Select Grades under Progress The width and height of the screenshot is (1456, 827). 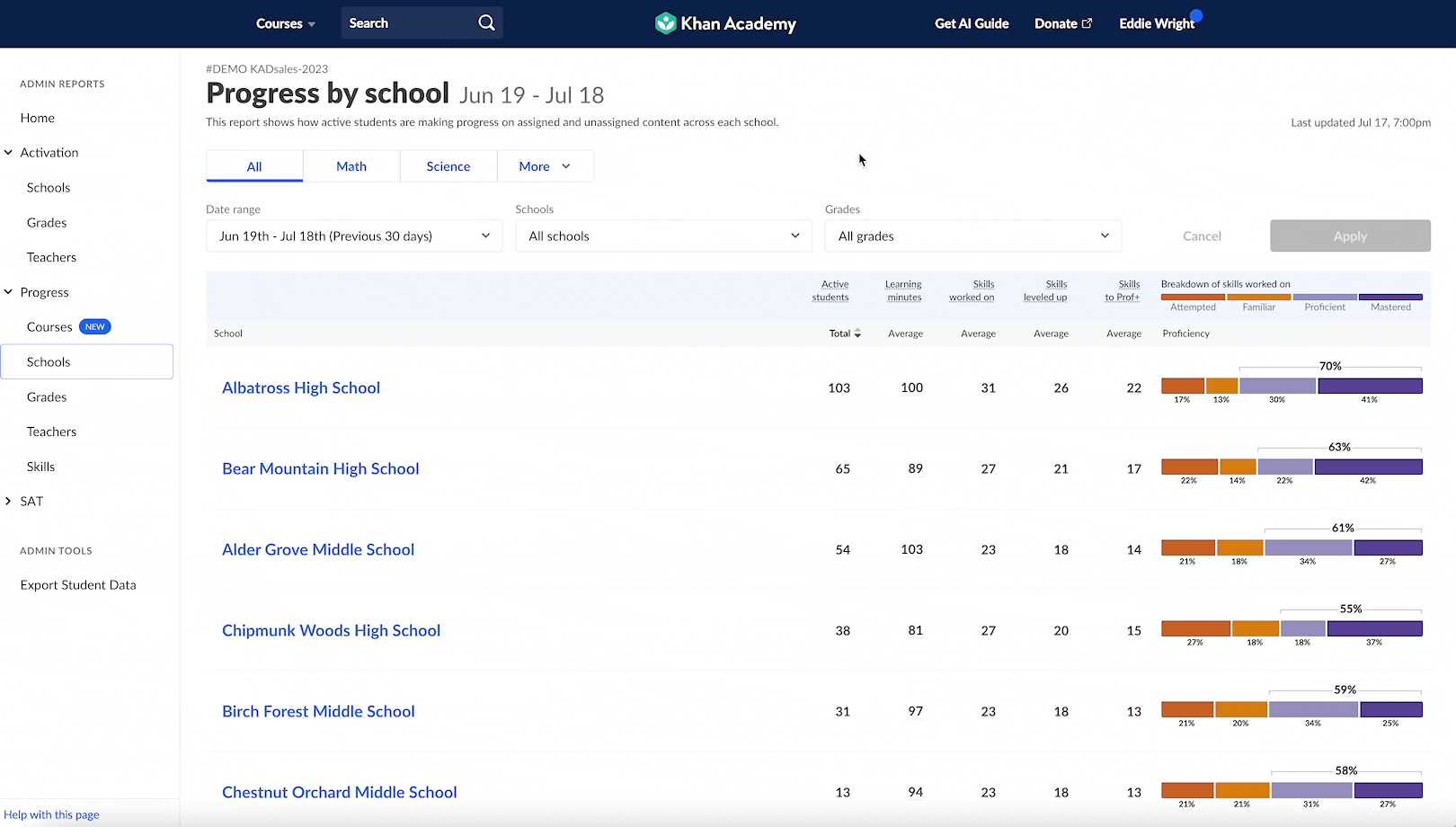coord(47,397)
